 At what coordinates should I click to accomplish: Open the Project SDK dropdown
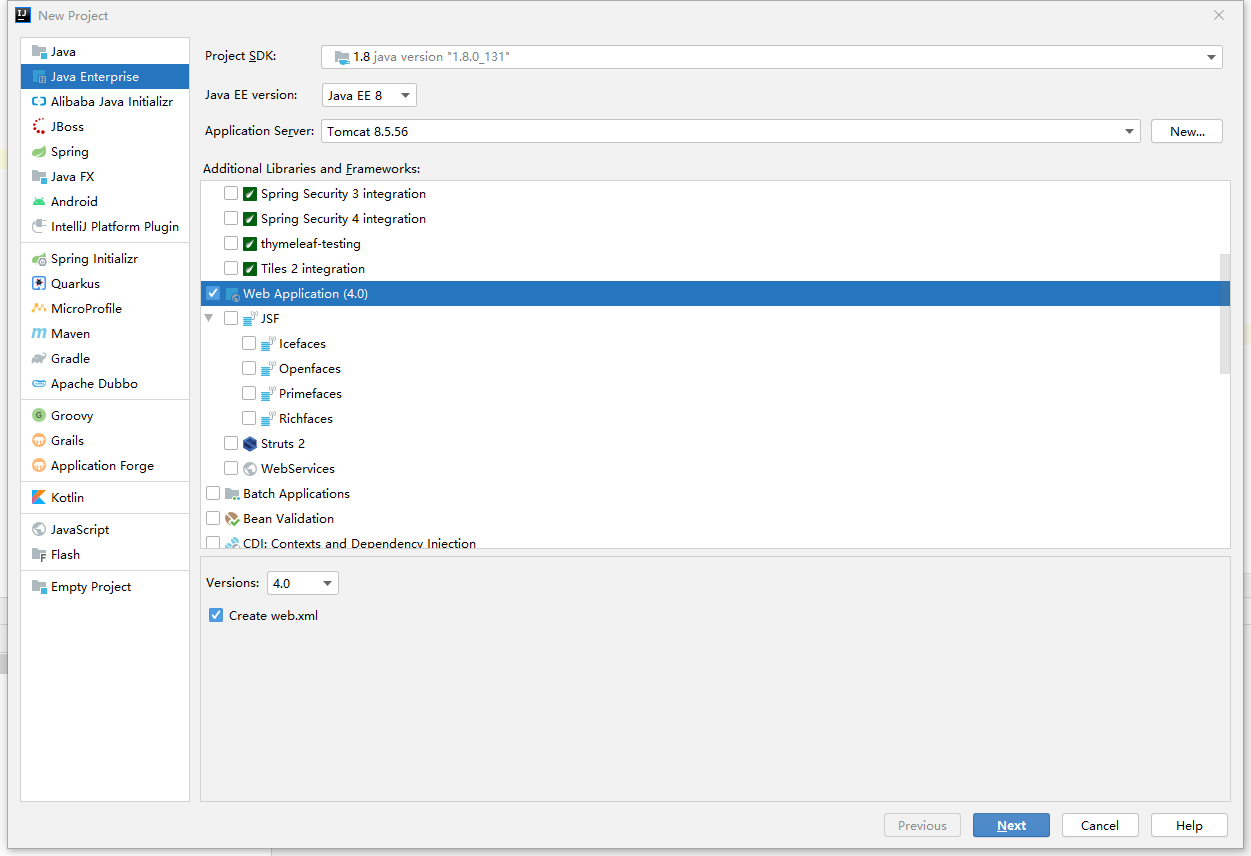pos(771,57)
